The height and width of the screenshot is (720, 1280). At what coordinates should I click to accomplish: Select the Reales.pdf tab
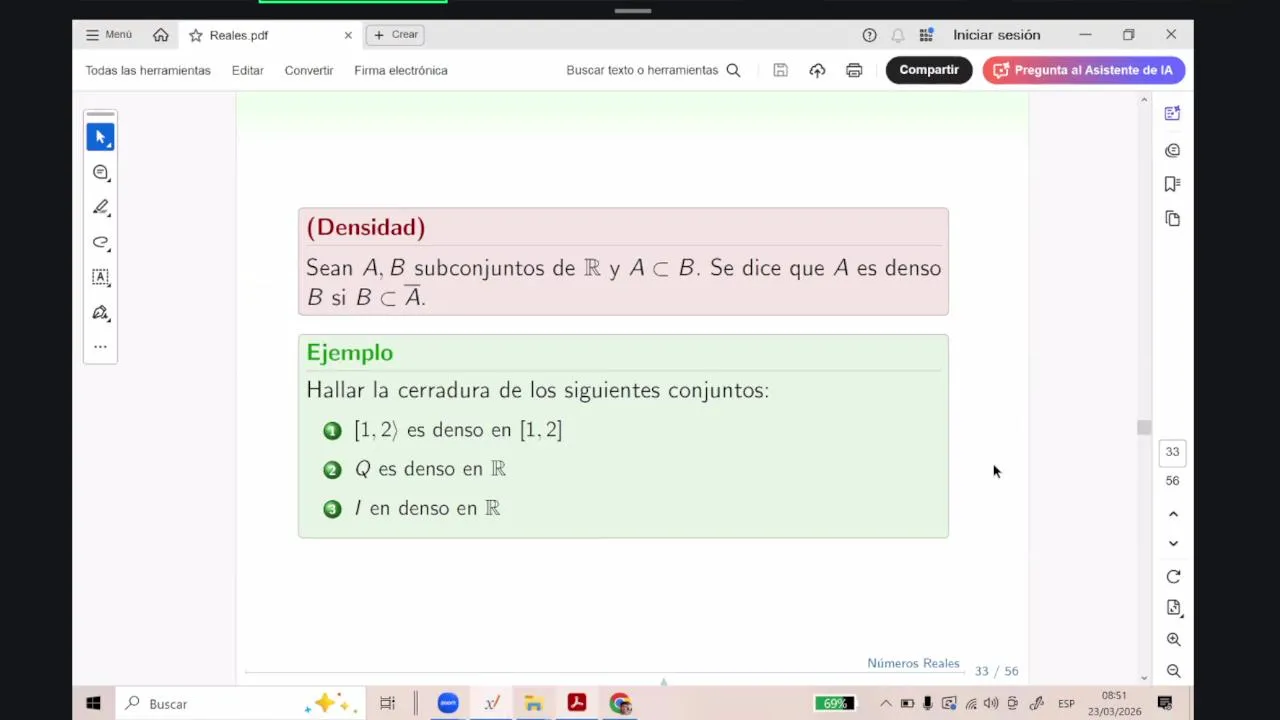click(270, 35)
